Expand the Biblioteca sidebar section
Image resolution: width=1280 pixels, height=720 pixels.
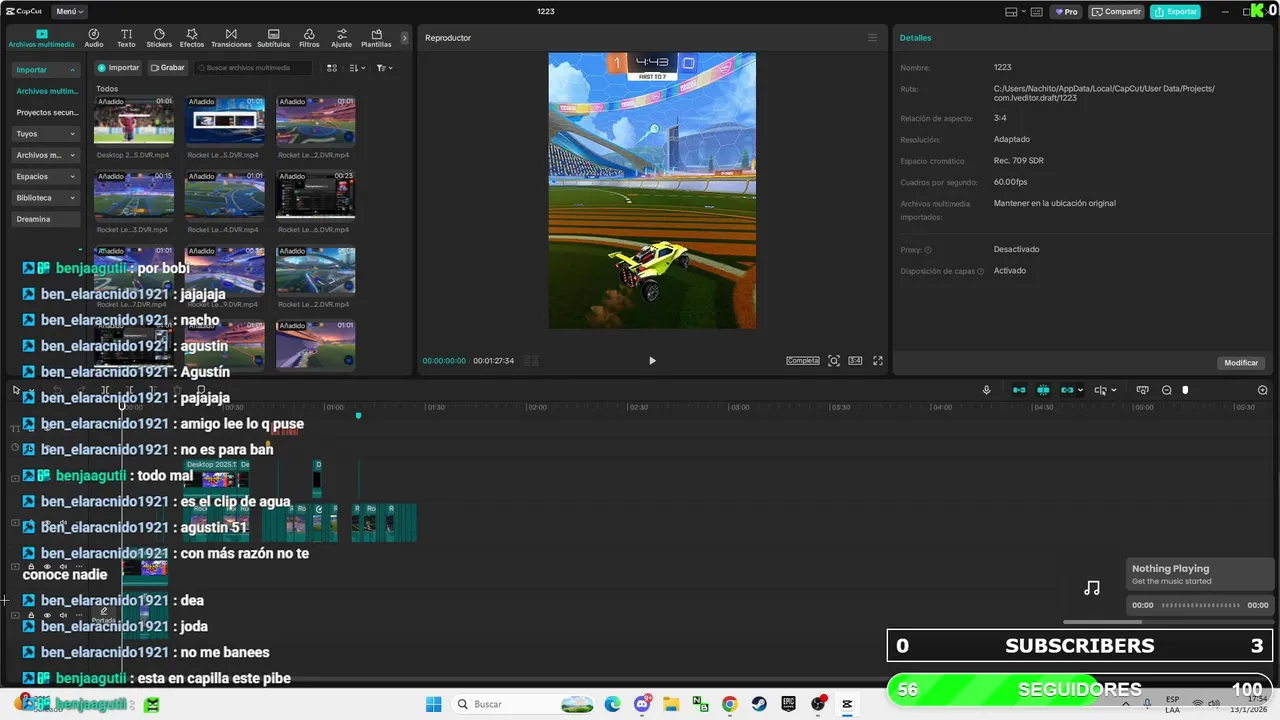point(46,198)
